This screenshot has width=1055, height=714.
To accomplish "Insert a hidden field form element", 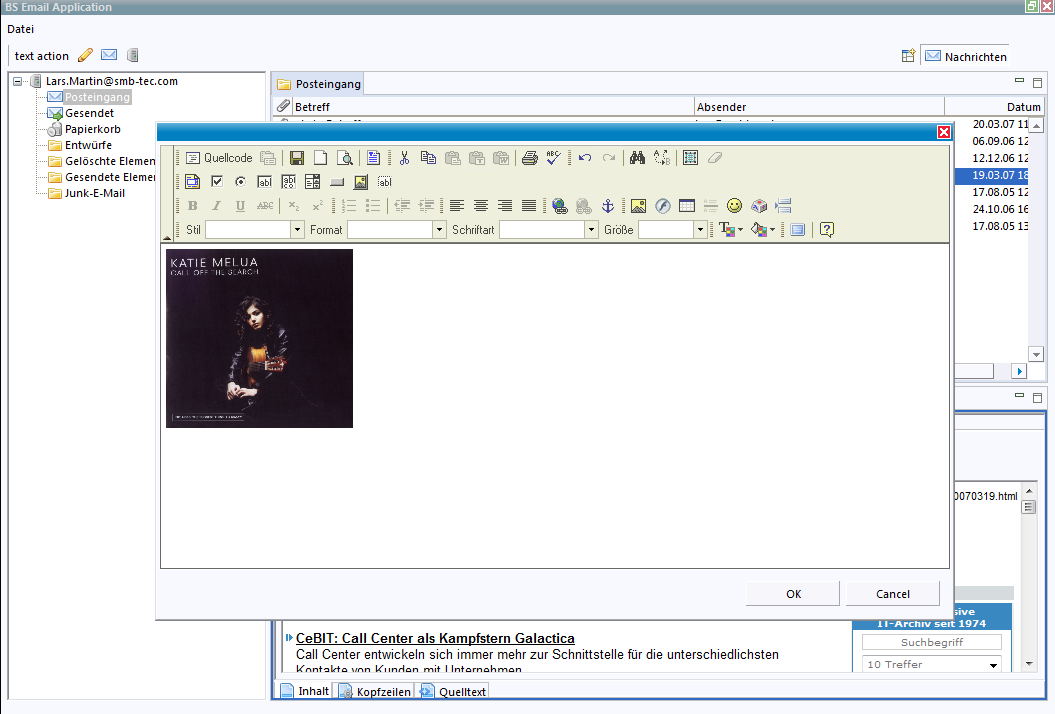I will coord(385,182).
